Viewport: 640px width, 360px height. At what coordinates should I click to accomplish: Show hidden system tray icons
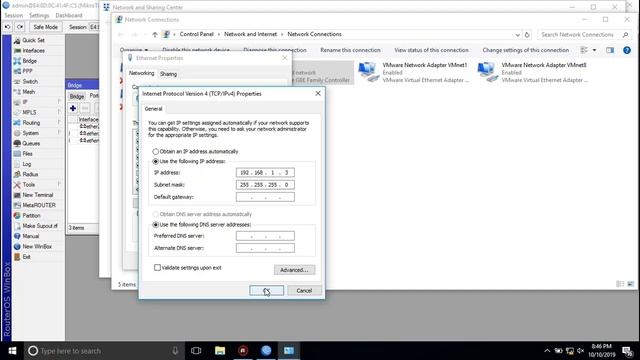pyautogui.click(x=547, y=351)
